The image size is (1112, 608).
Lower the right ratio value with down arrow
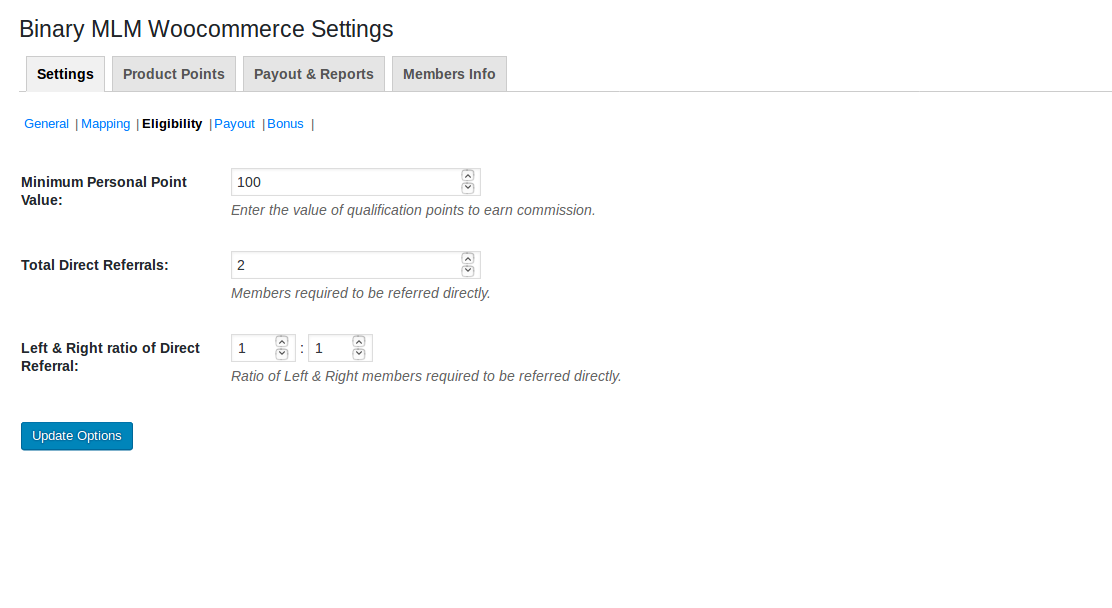tap(359, 354)
